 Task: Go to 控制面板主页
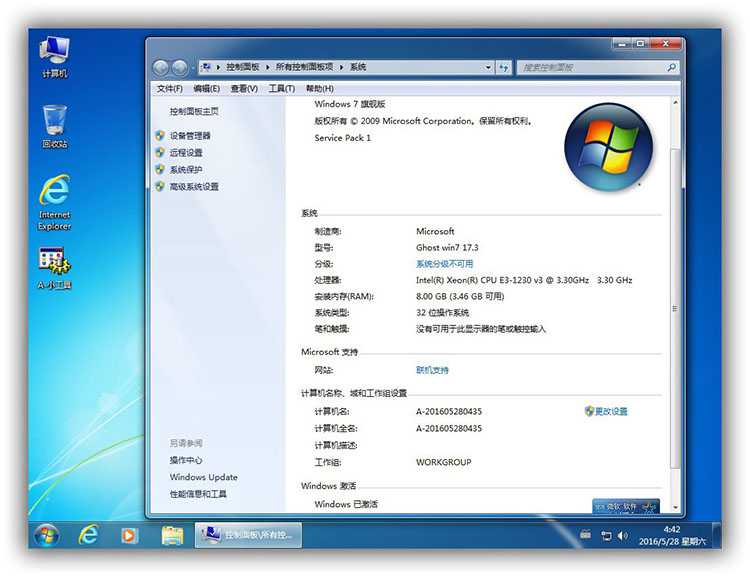[194, 111]
